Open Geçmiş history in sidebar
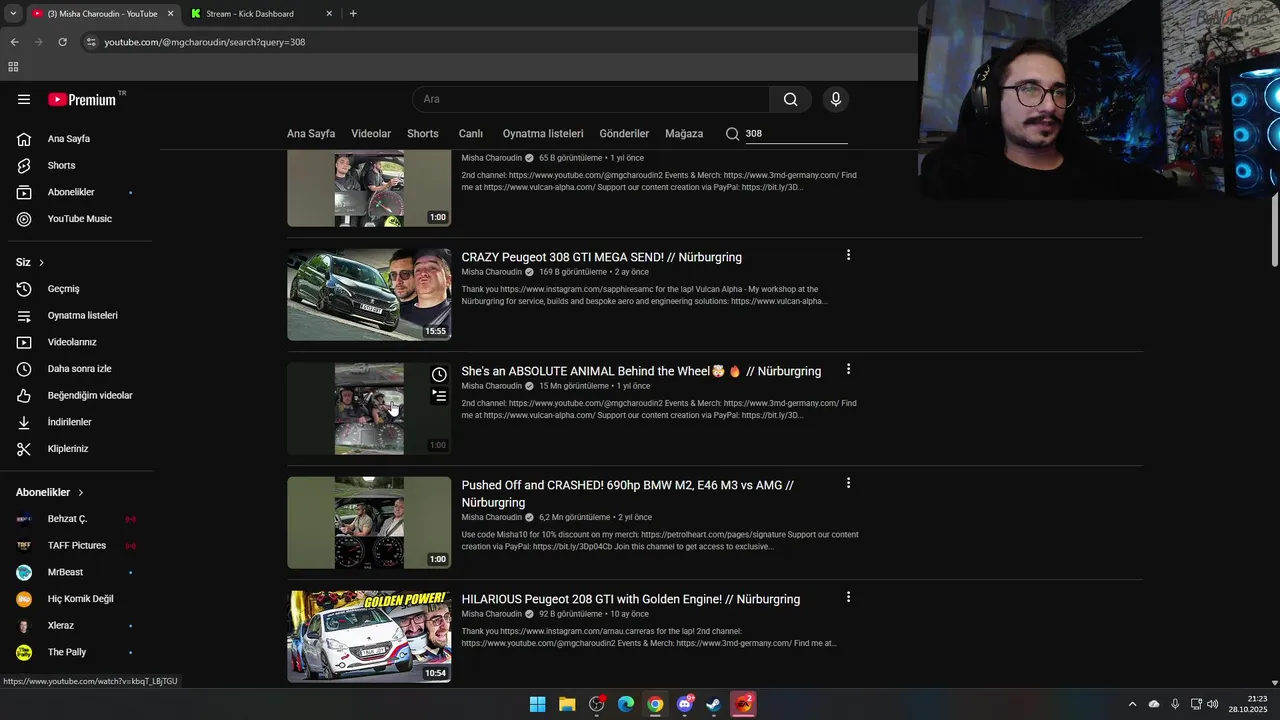 coord(63,289)
